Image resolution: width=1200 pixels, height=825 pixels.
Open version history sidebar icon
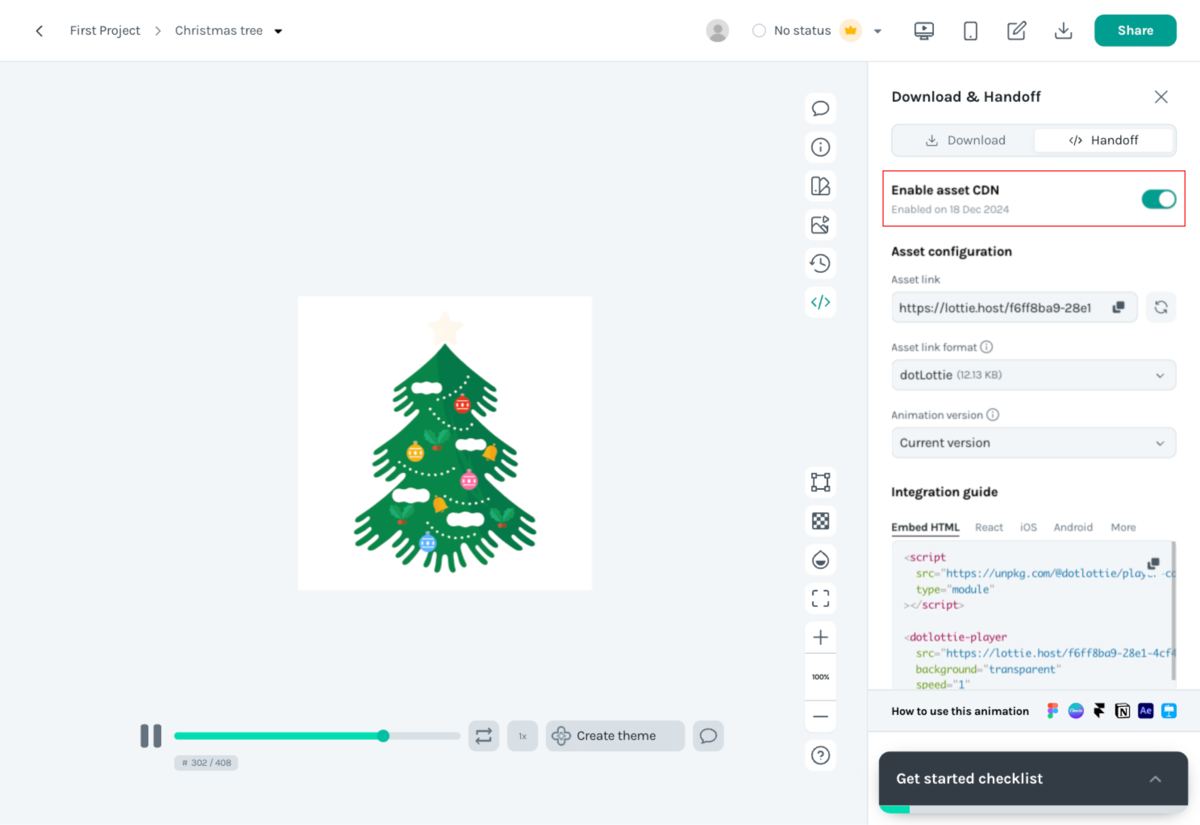(x=820, y=263)
